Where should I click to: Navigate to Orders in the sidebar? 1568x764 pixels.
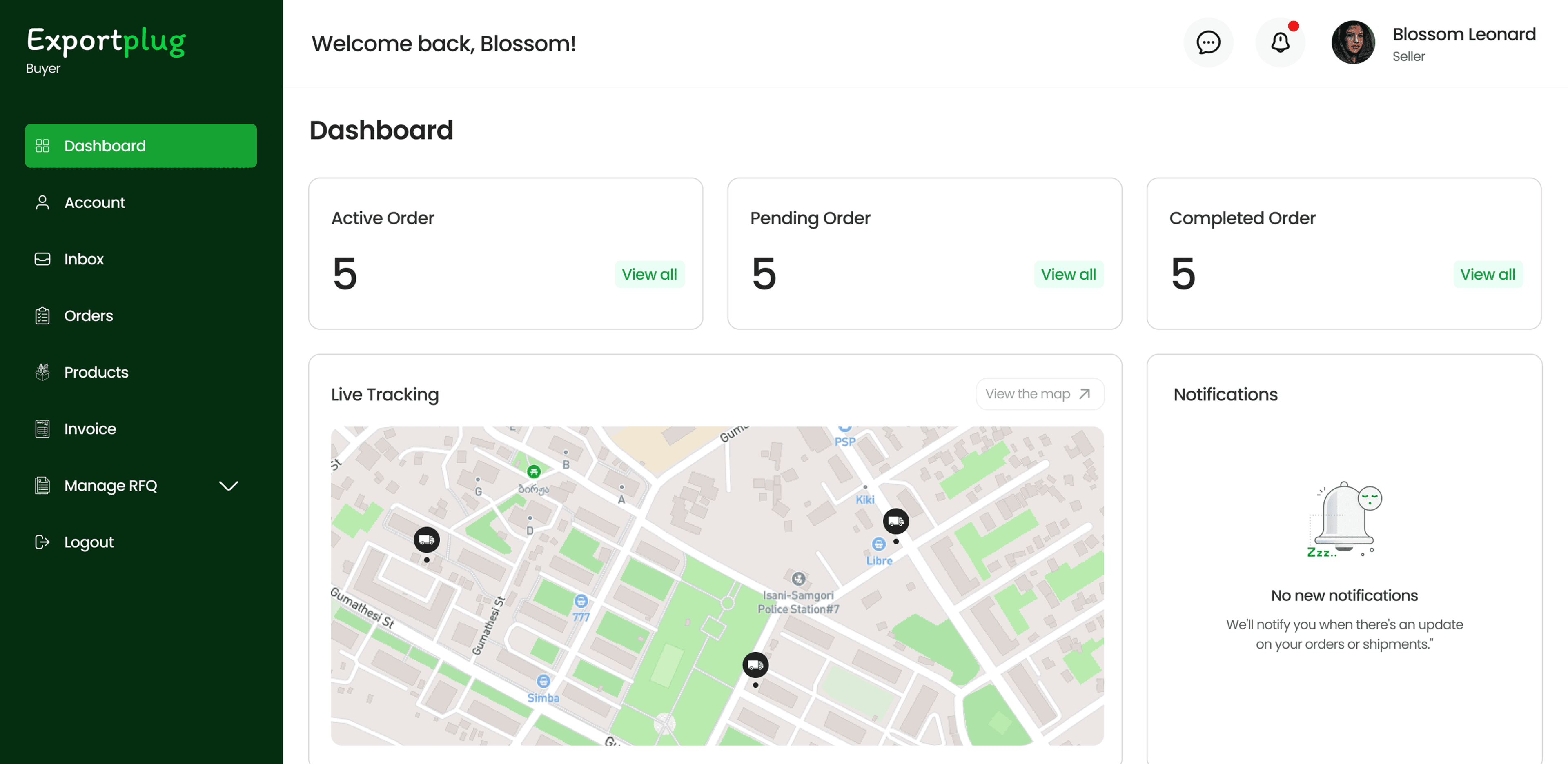point(89,316)
